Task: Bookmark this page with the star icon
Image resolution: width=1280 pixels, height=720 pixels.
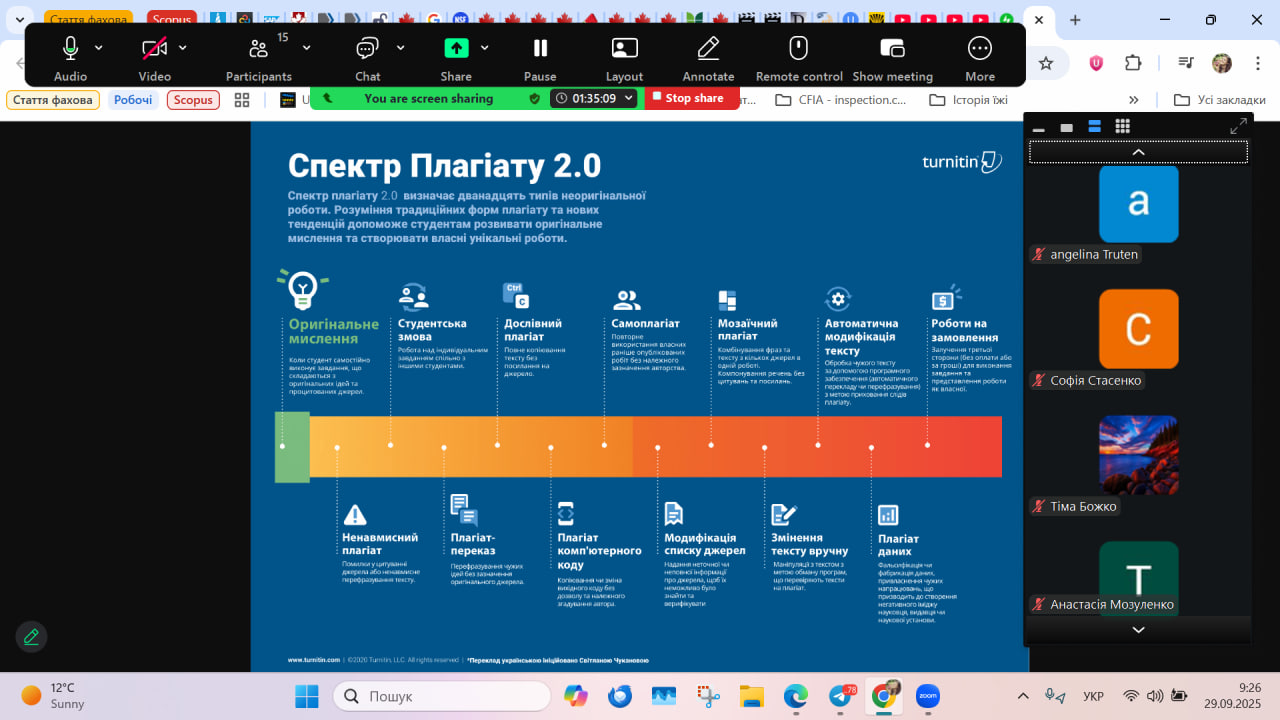Action: [x=1046, y=63]
